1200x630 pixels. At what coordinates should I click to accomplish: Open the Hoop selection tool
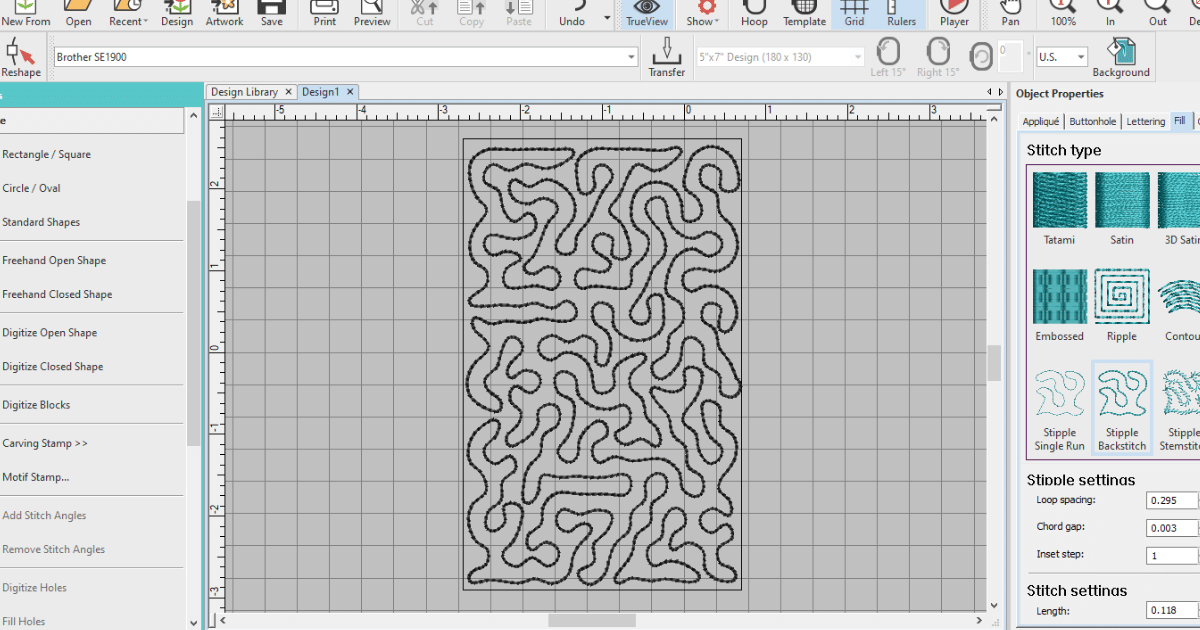click(x=754, y=14)
